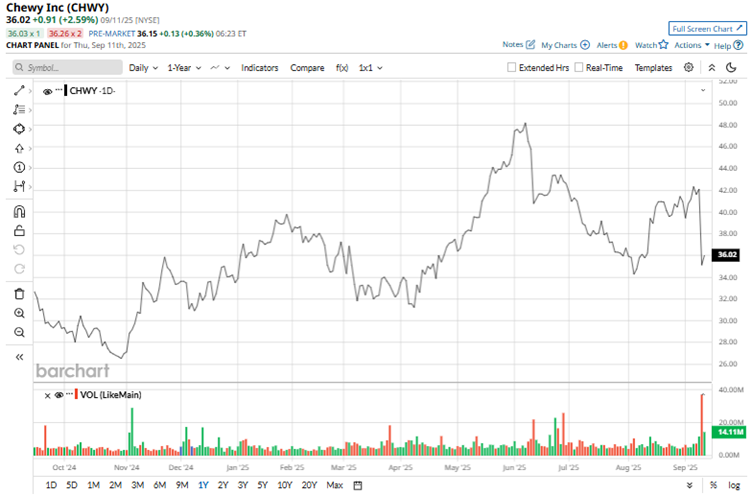Undo the last chart action
This screenshot has width=752, height=495.
pyautogui.click(x=19, y=249)
